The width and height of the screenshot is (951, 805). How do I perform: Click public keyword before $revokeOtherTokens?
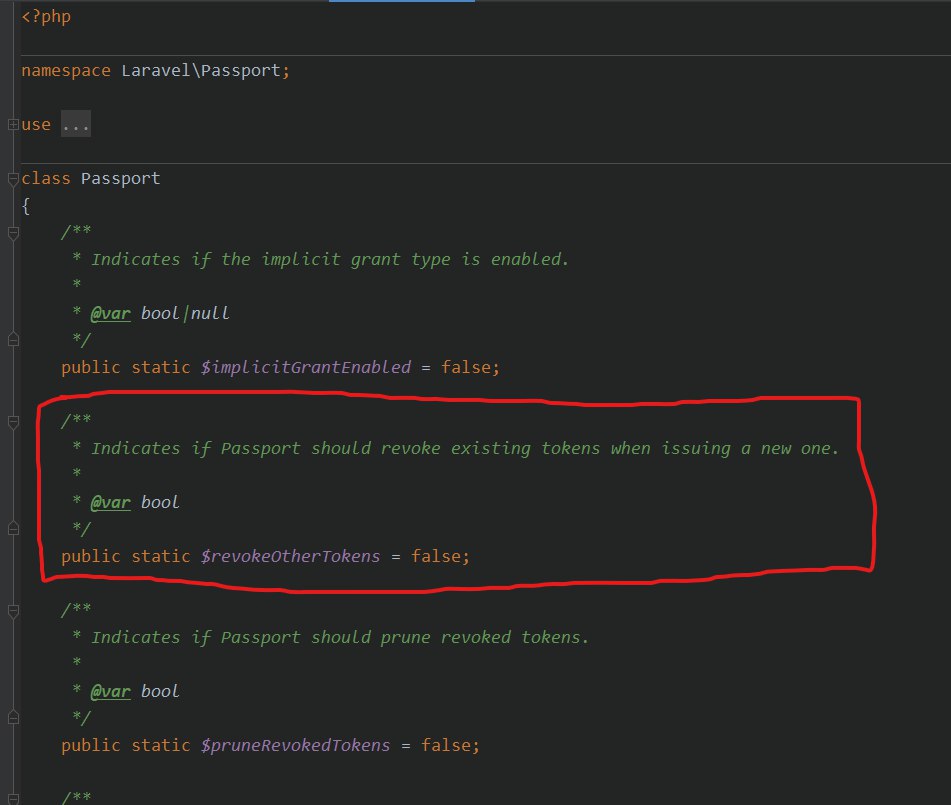coord(91,556)
